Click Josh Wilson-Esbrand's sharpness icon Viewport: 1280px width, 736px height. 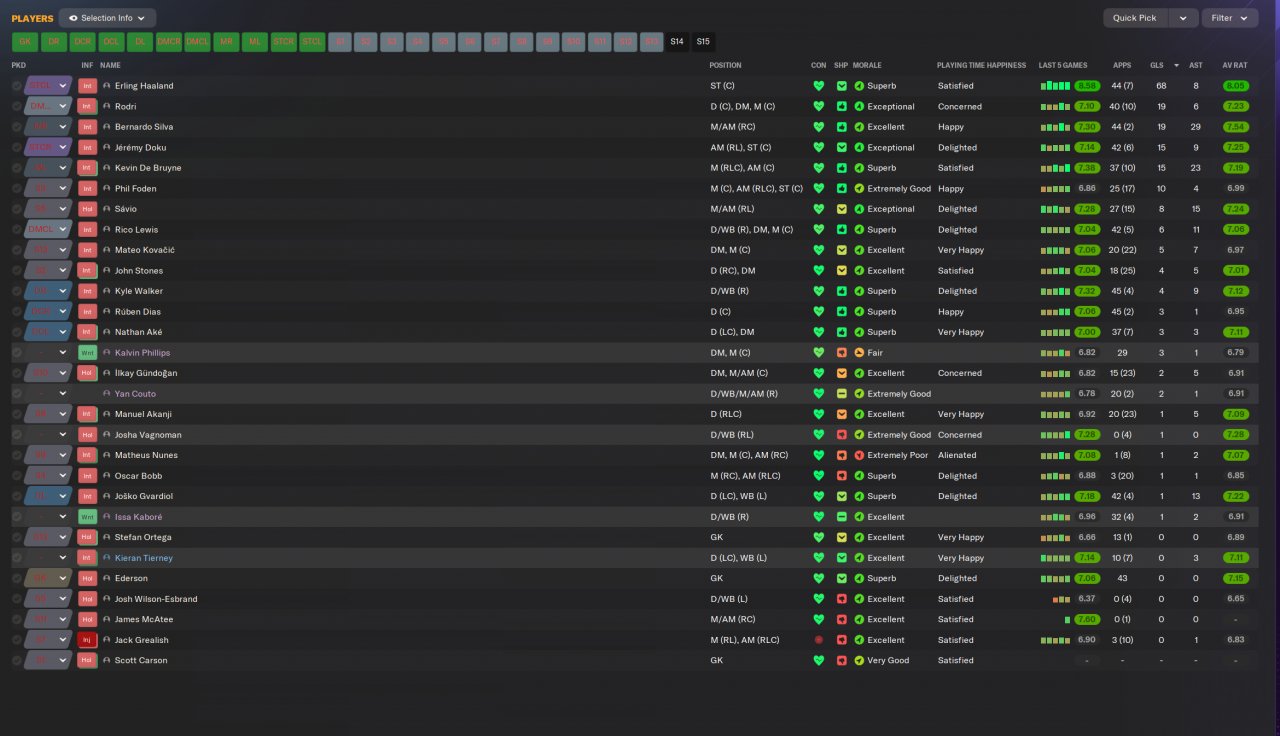click(841, 599)
